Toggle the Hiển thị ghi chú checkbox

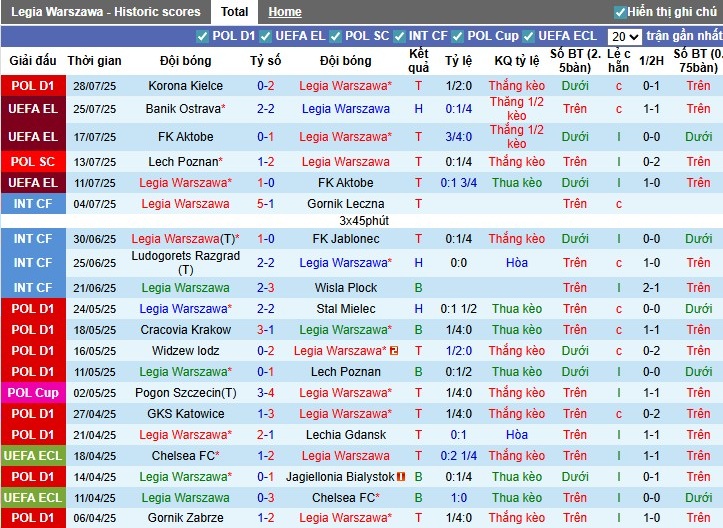click(x=620, y=12)
